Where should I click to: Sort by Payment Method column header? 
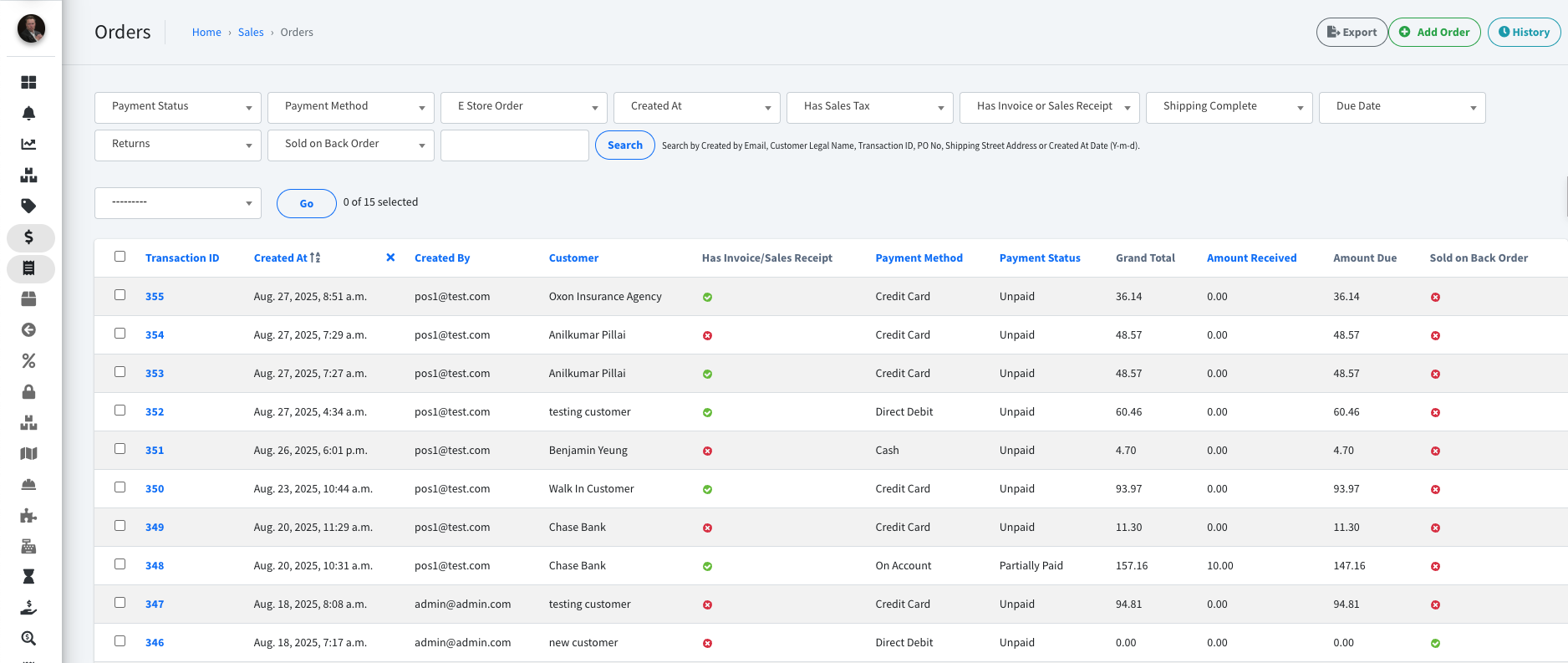[919, 258]
